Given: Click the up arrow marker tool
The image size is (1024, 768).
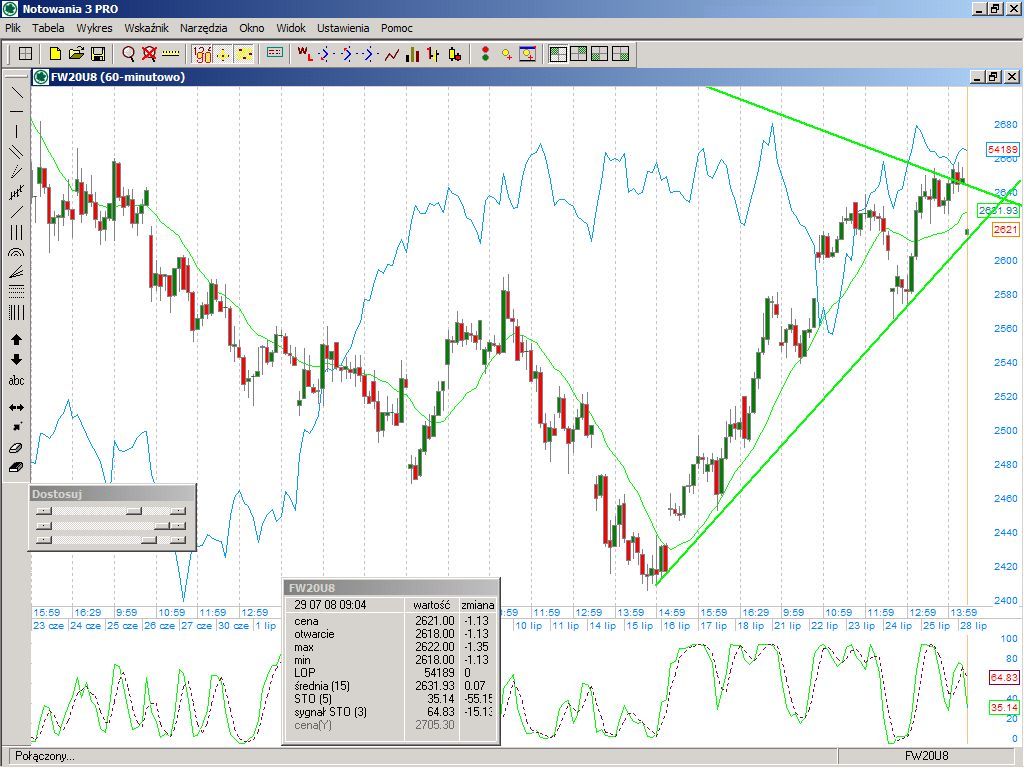Looking at the screenshot, I should (16, 340).
